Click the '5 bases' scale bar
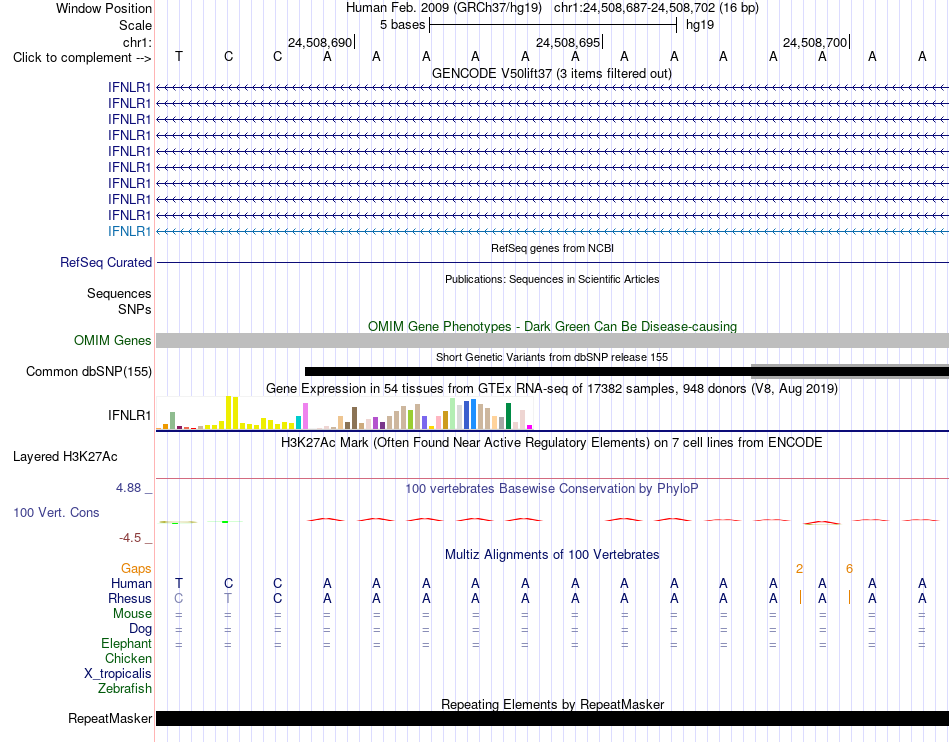 (x=553, y=25)
